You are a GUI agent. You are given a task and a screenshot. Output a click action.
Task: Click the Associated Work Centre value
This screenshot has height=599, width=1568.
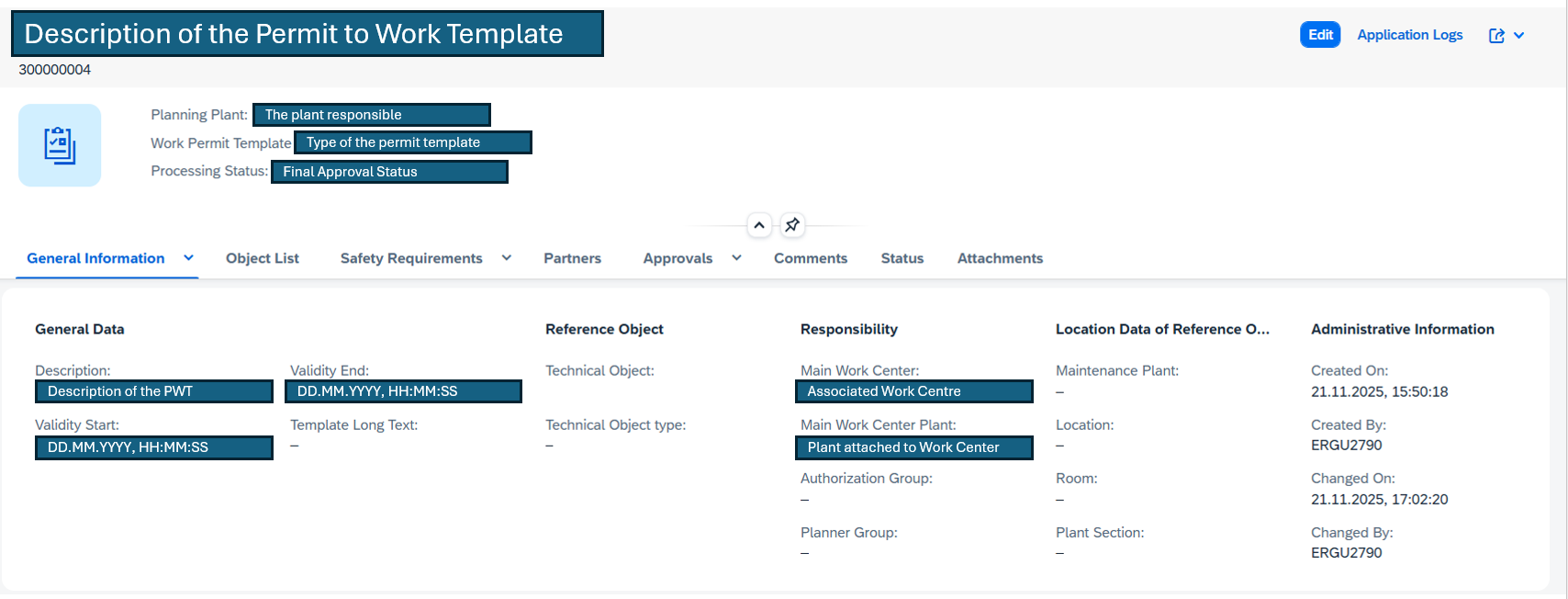coord(913,391)
